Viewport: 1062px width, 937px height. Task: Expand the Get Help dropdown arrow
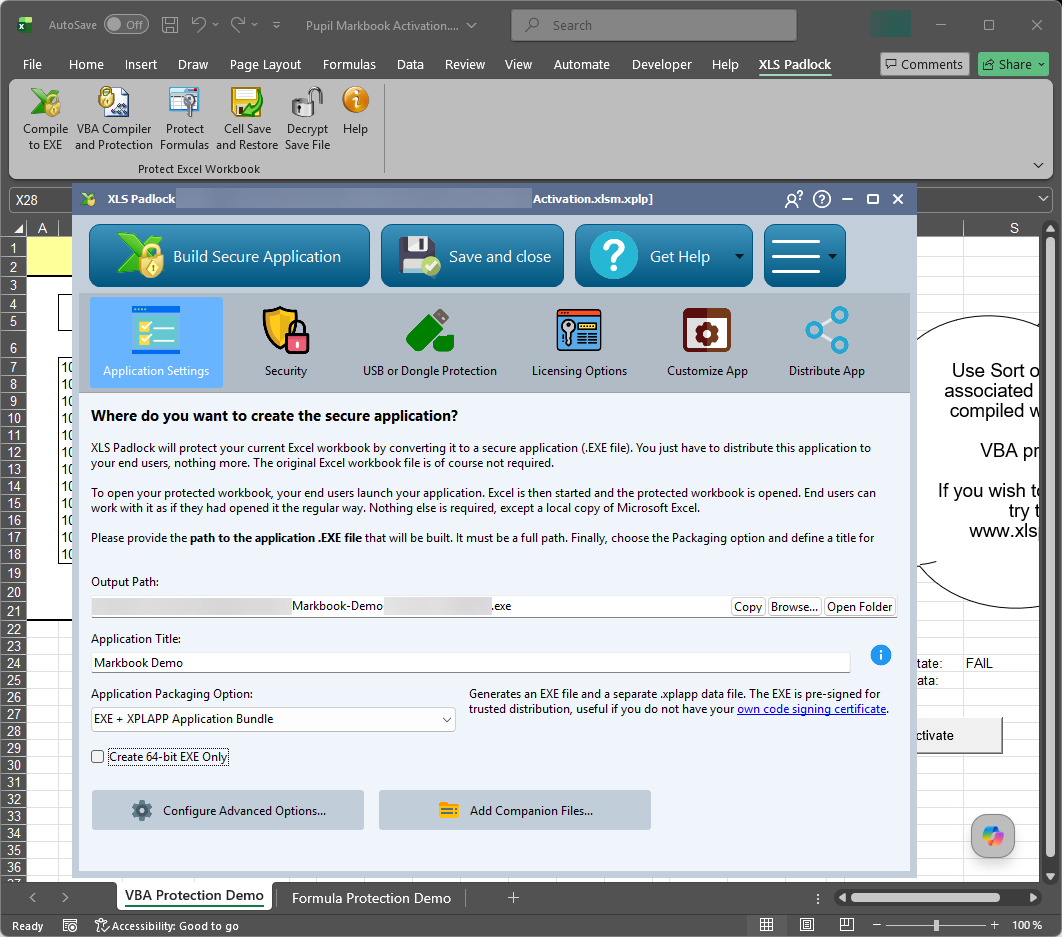(739, 256)
